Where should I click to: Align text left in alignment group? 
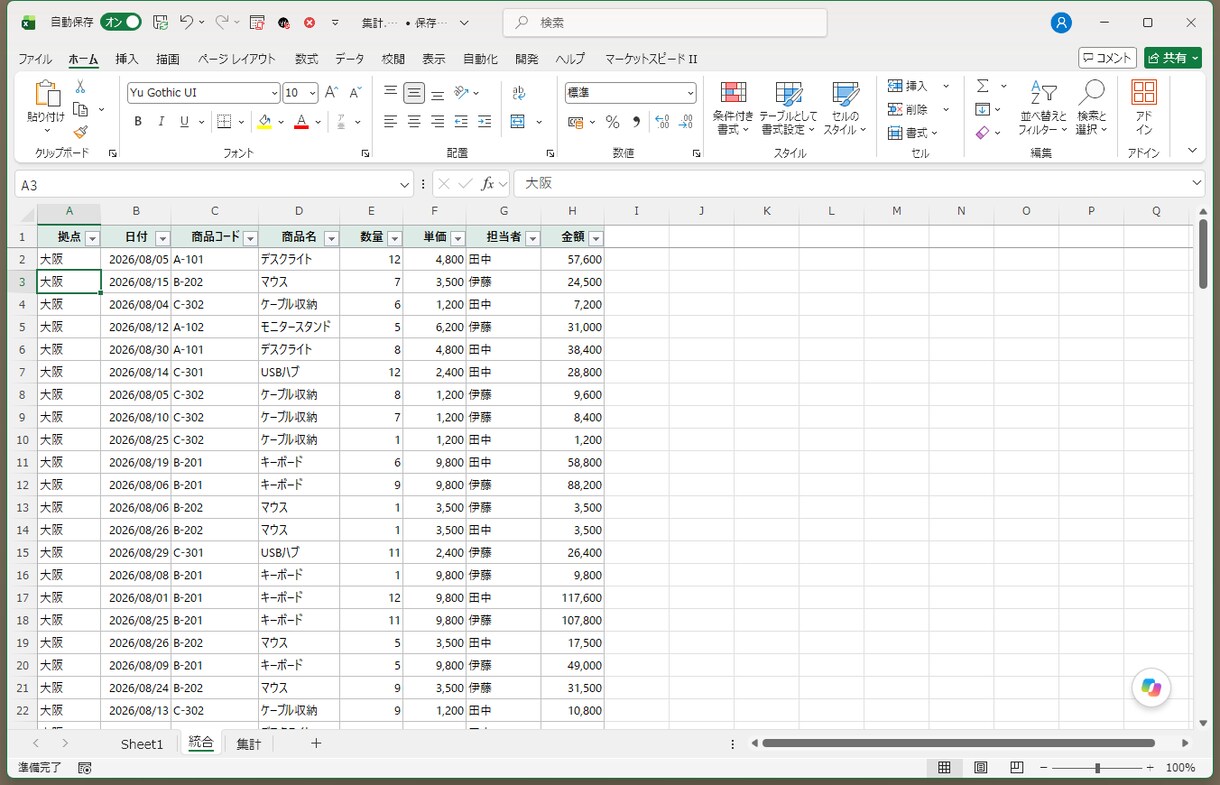point(391,122)
